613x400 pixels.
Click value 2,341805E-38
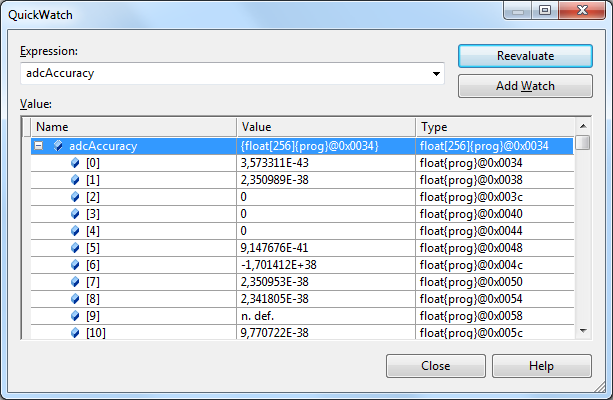(274, 299)
